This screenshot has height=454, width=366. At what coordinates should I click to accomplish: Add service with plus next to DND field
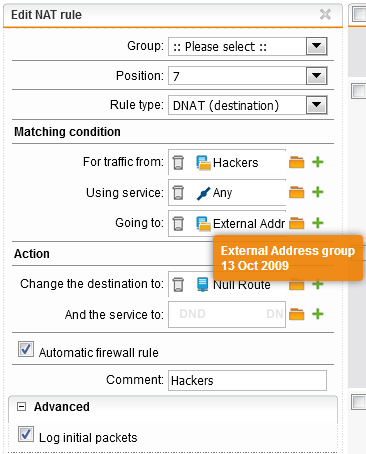click(318, 314)
